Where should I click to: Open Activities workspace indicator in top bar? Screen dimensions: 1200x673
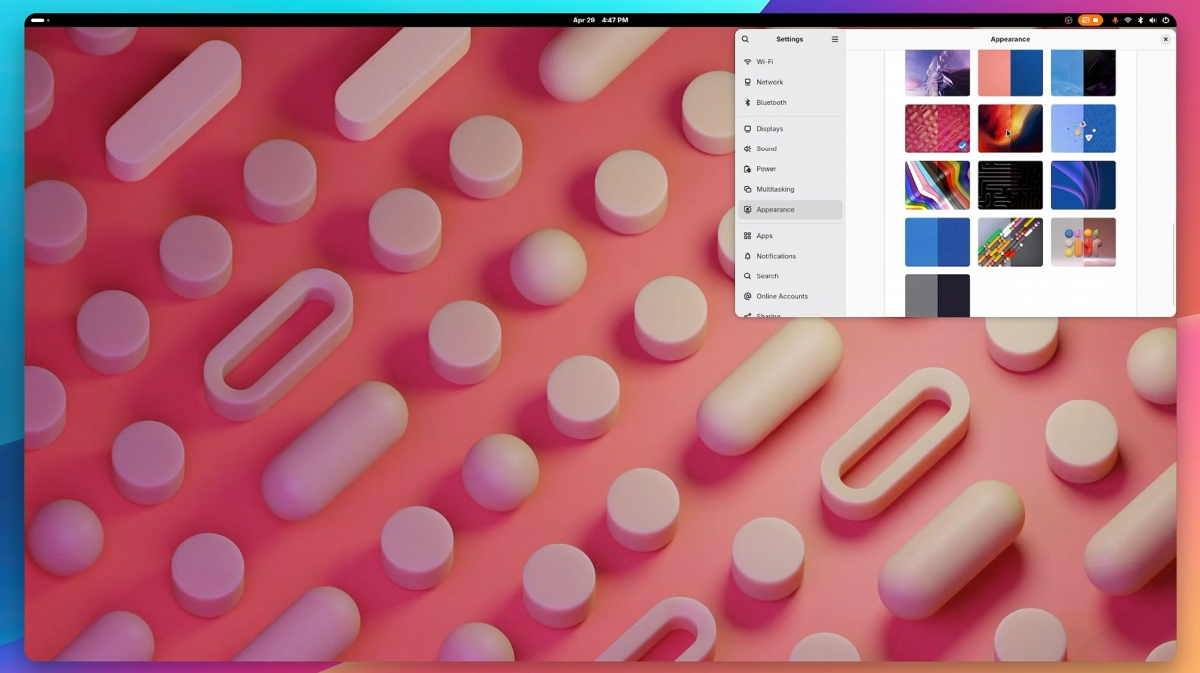40,20
